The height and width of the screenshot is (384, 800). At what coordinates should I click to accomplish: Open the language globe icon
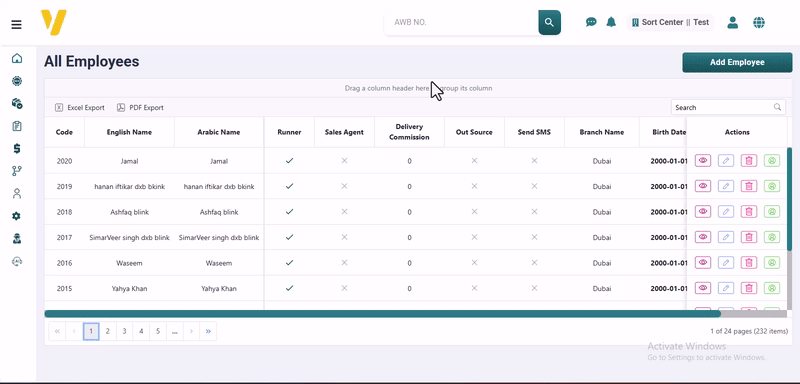(x=759, y=22)
